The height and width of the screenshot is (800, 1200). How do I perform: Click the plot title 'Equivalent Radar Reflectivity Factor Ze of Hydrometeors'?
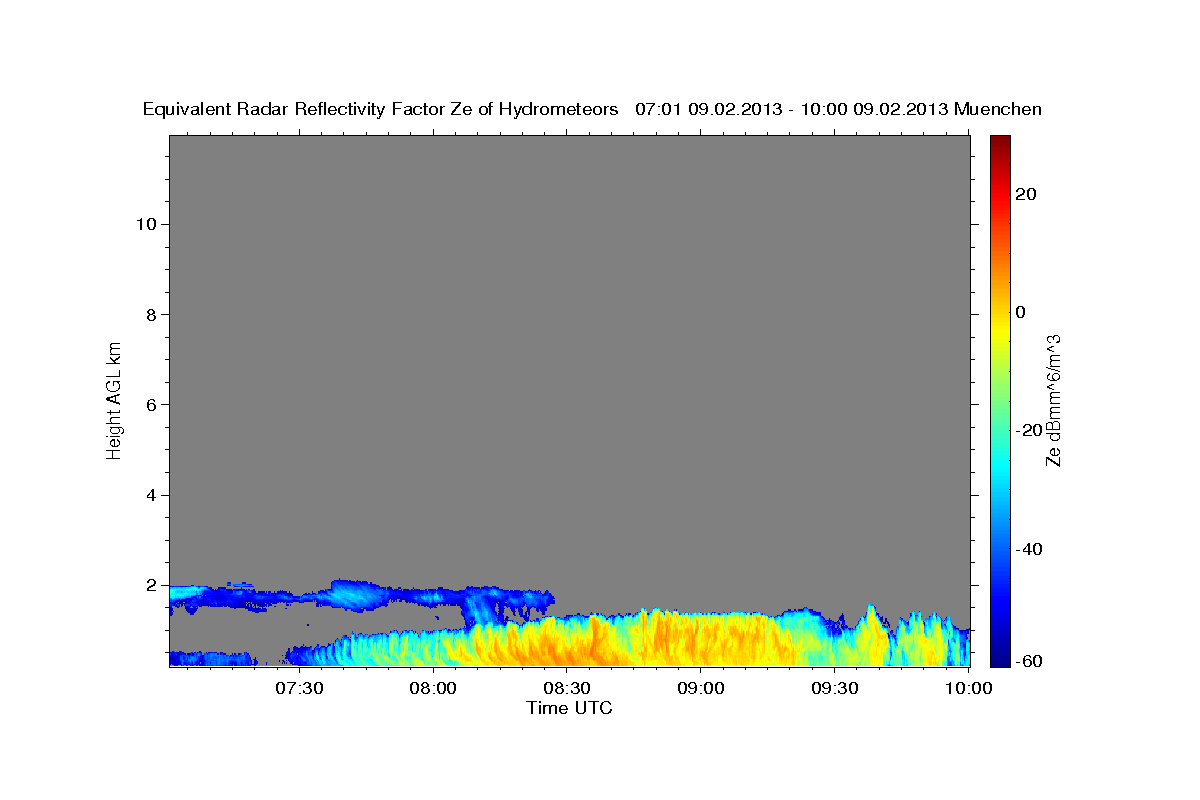pyautogui.click(x=381, y=110)
